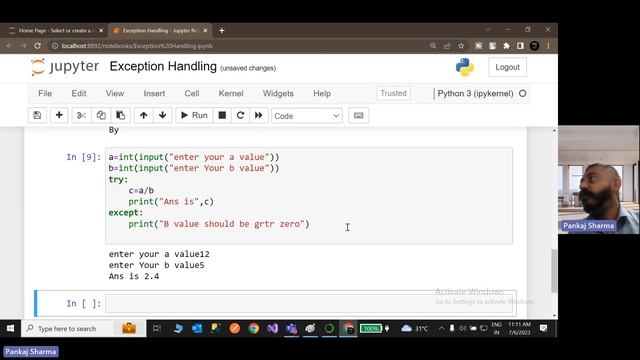Screen dimensions: 640x360
Task: Paste cells below icon in toolbar
Action: 120,116
